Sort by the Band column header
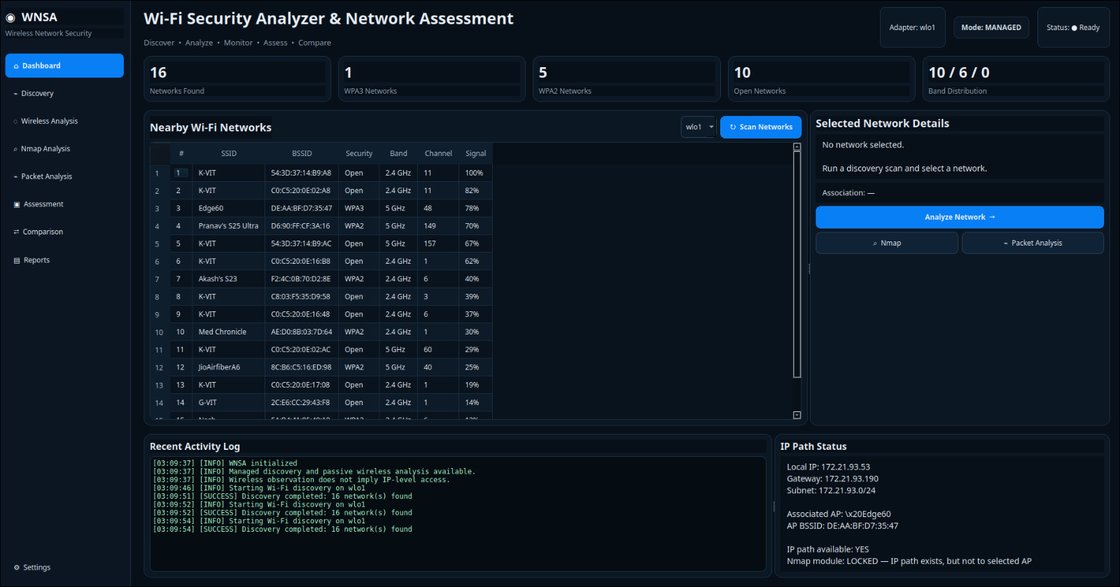 pyautogui.click(x=399, y=154)
